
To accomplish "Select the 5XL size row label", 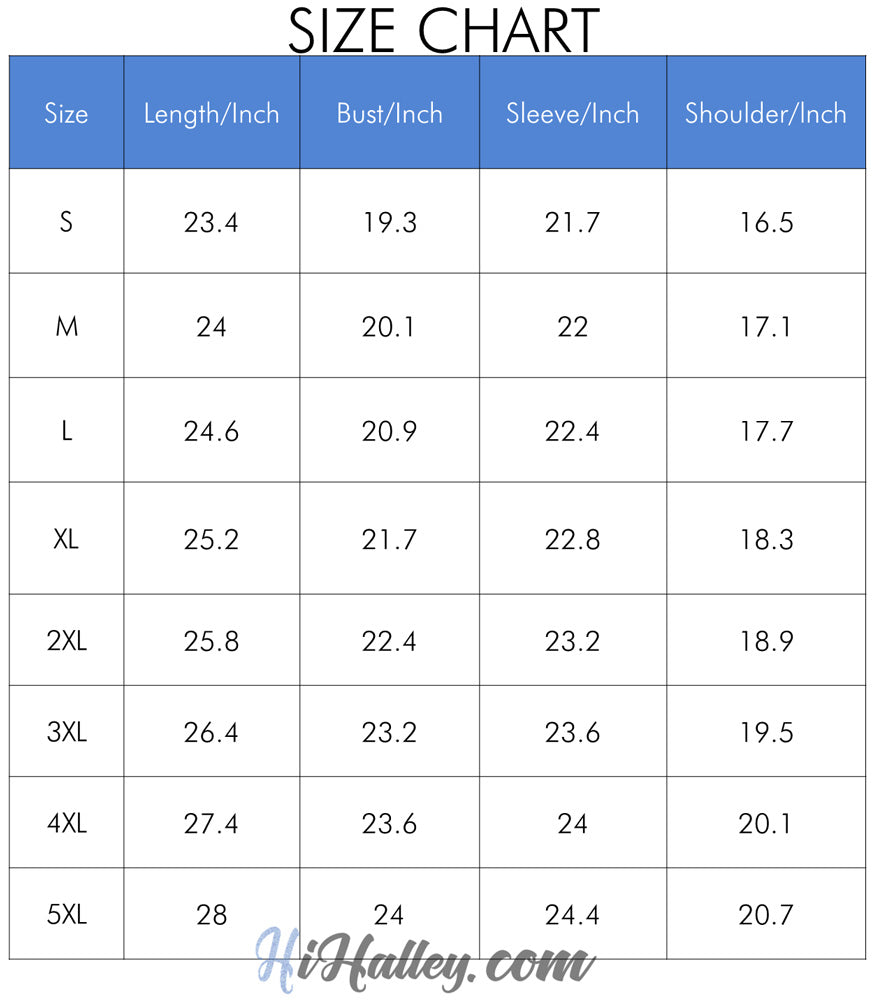I will pos(66,914).
